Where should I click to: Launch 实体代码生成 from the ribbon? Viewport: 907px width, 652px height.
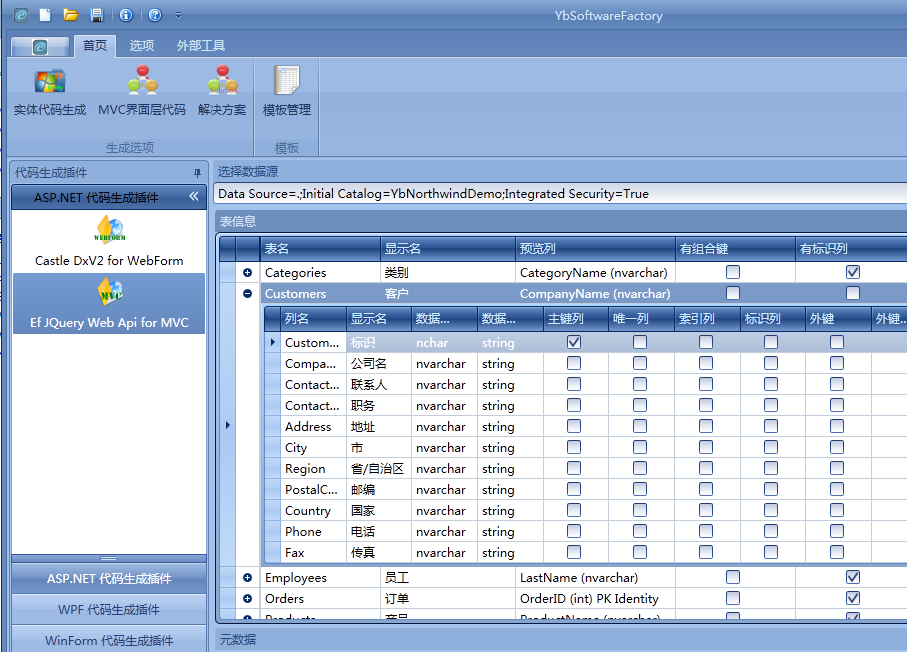50,92
